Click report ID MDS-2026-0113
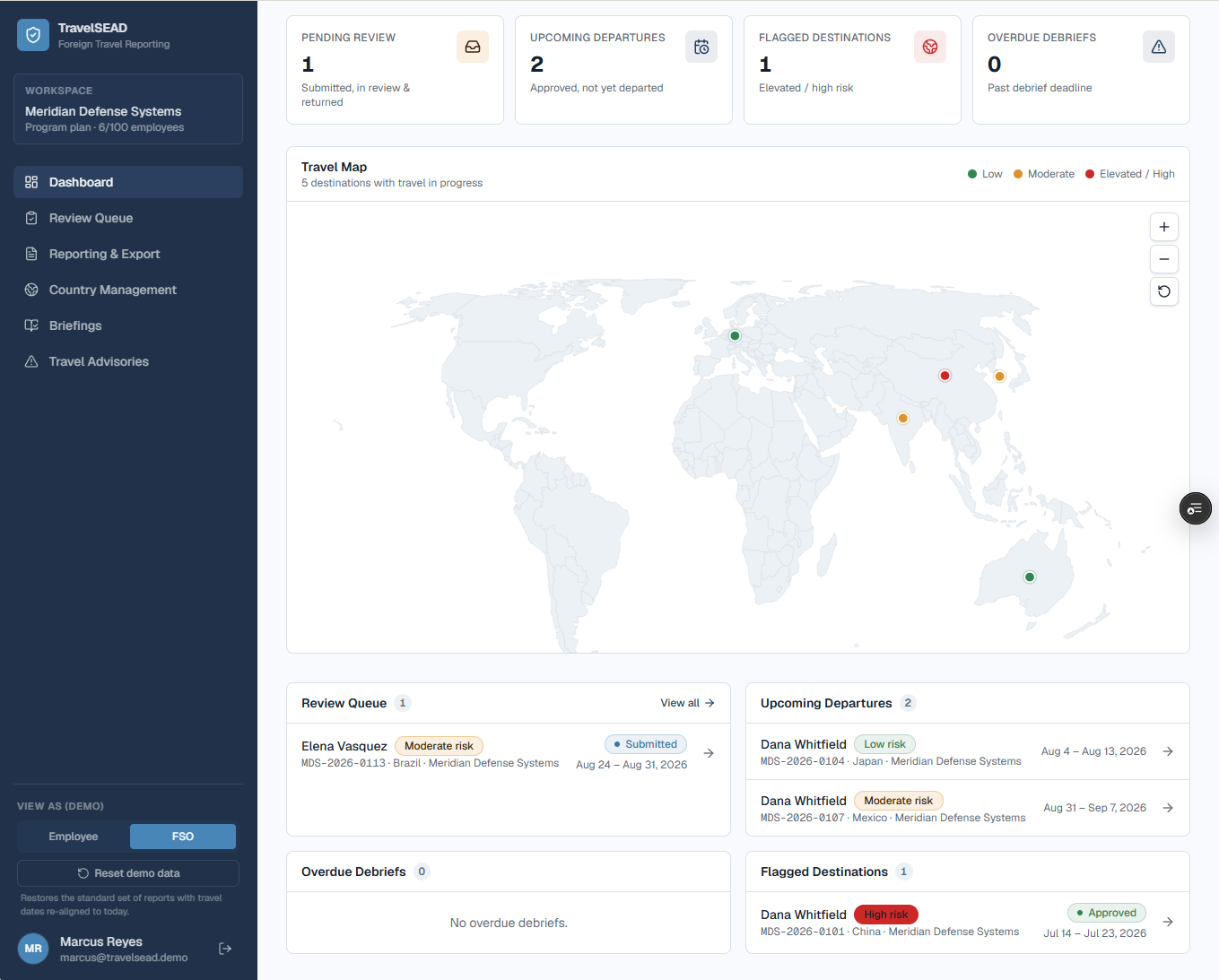Viewport: 1219px width, 980px height. click(x=344, y=763)
